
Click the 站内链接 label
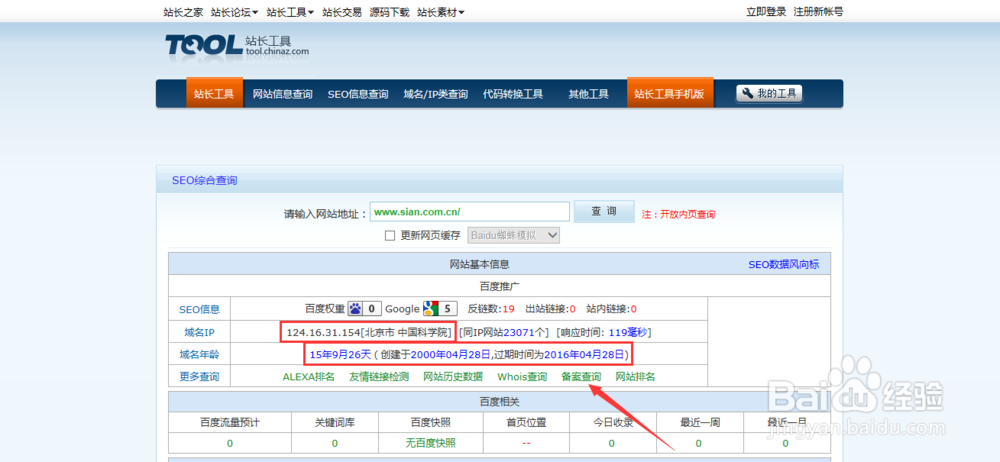[x=607, y=309]
